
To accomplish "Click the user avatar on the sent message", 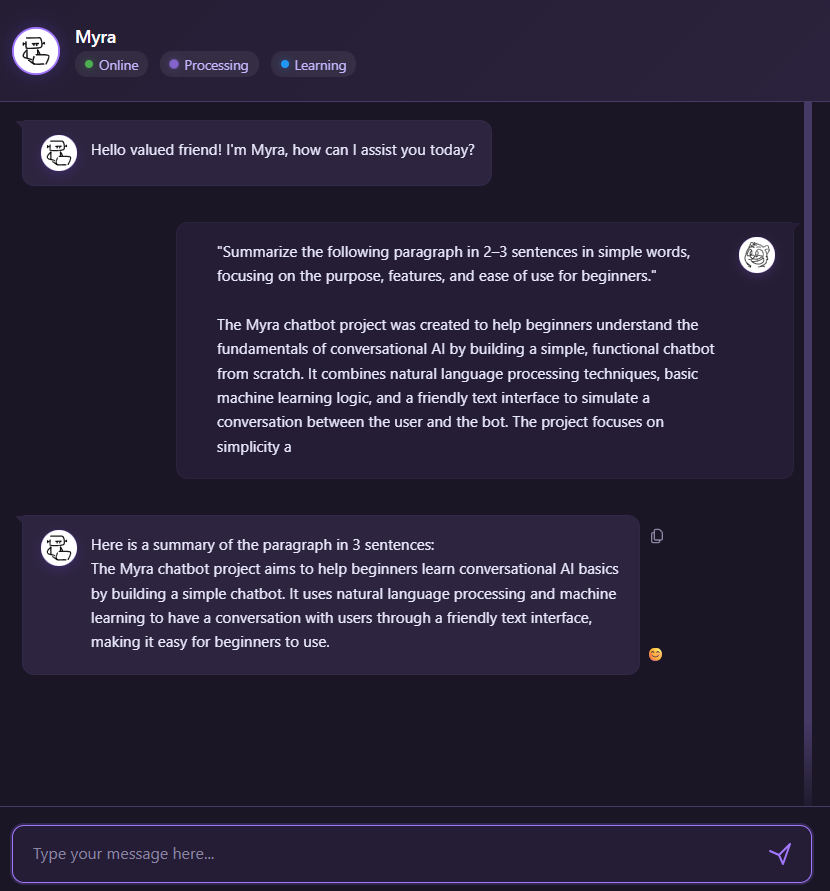I will tap(757, 255).
